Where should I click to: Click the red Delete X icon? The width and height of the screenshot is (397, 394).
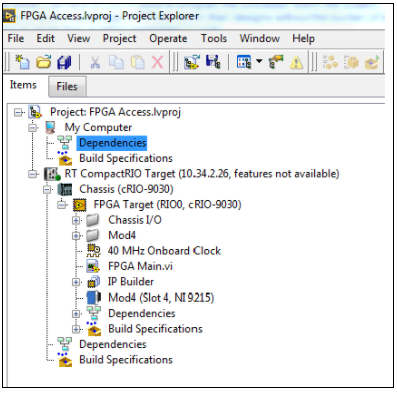[x=157, y=62]
